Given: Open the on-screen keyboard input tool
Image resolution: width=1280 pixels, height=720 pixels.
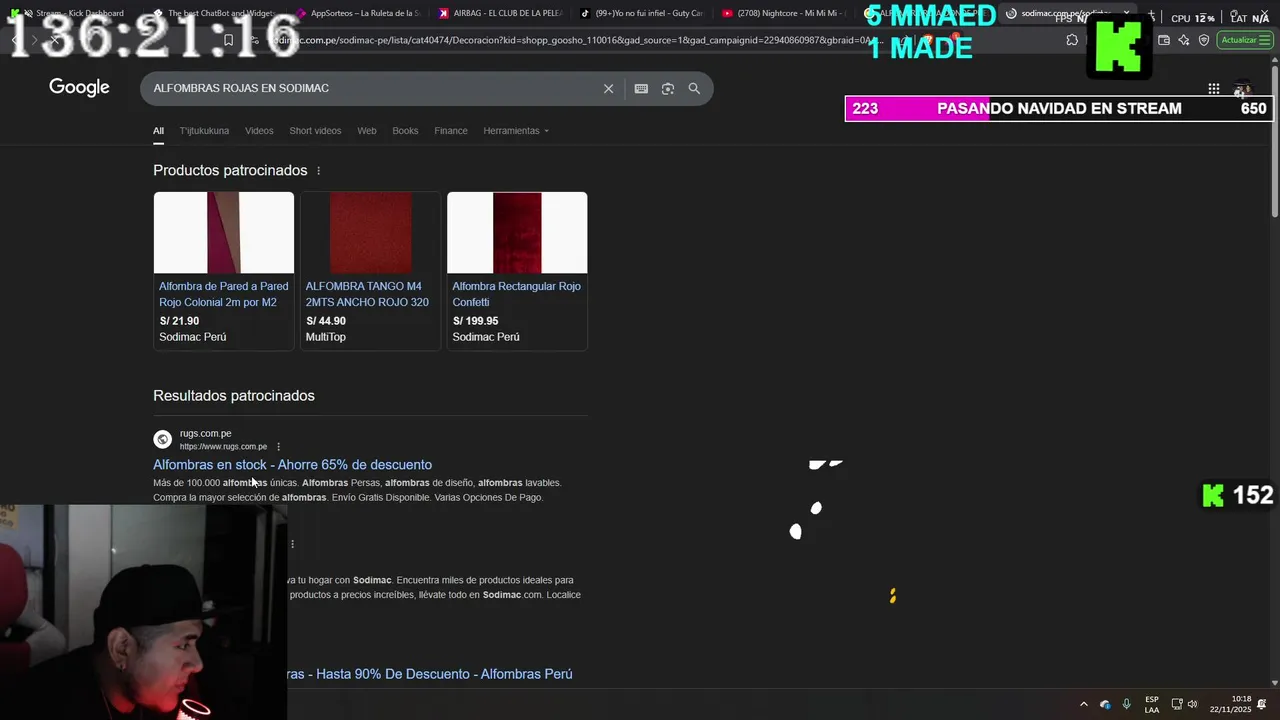Looking at the screenshot, I should [641, 88].
